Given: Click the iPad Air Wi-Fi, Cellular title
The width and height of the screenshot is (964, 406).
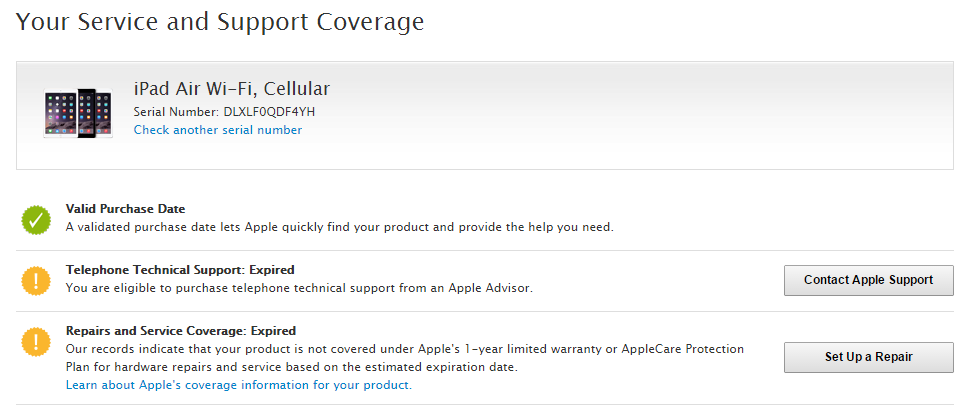Looking at the screenshot, I should pos(232,89).
